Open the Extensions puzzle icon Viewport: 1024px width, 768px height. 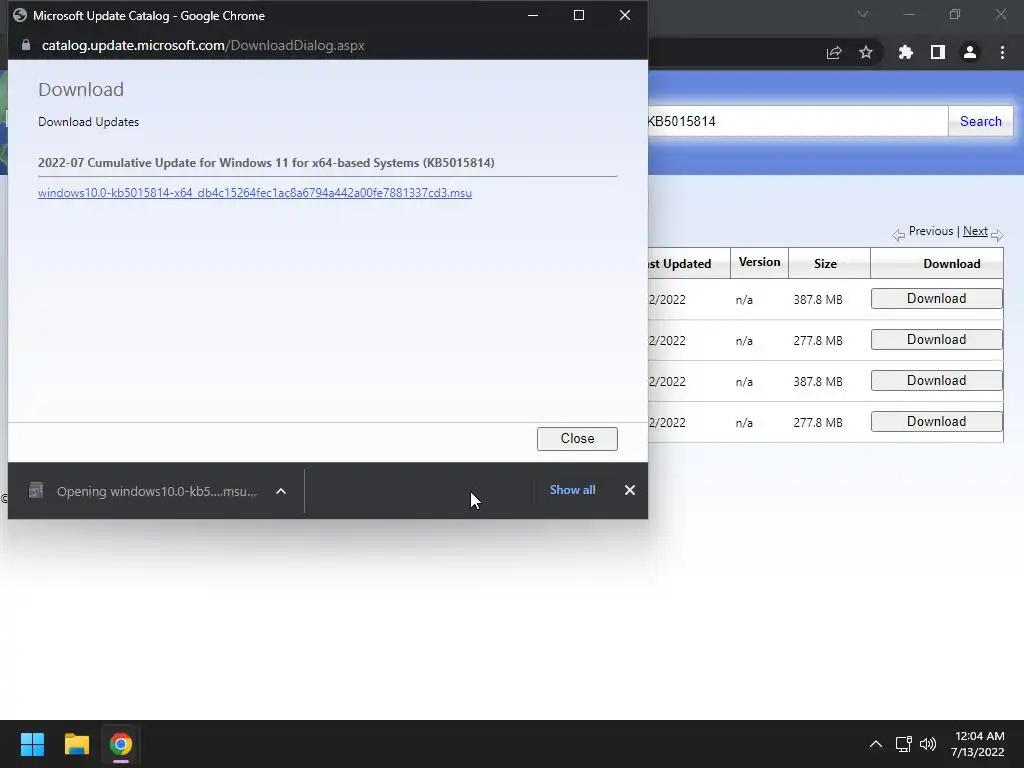(x=905, y=52)
